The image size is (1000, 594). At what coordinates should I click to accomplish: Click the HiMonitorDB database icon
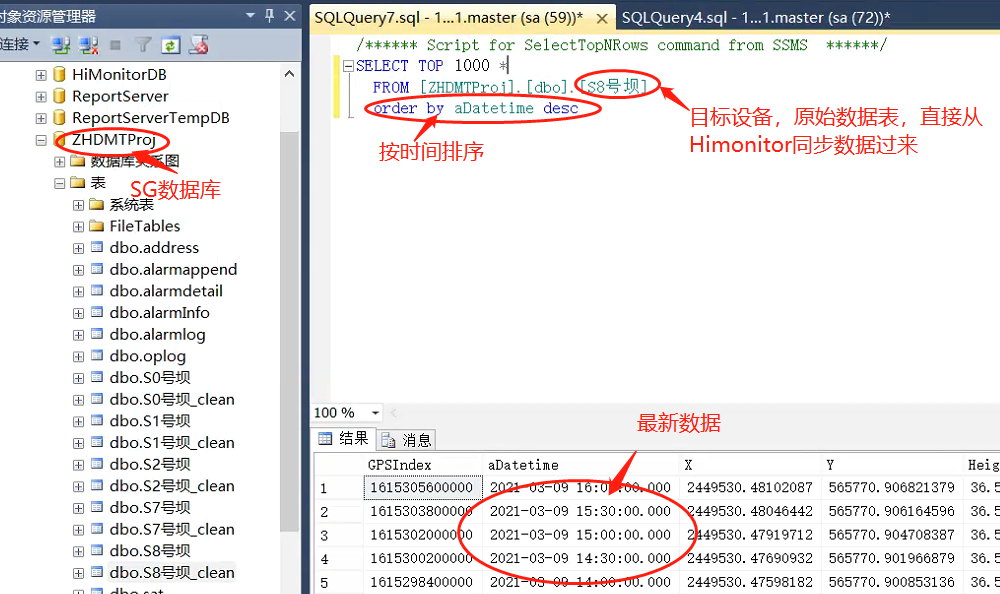coord(59,75)
